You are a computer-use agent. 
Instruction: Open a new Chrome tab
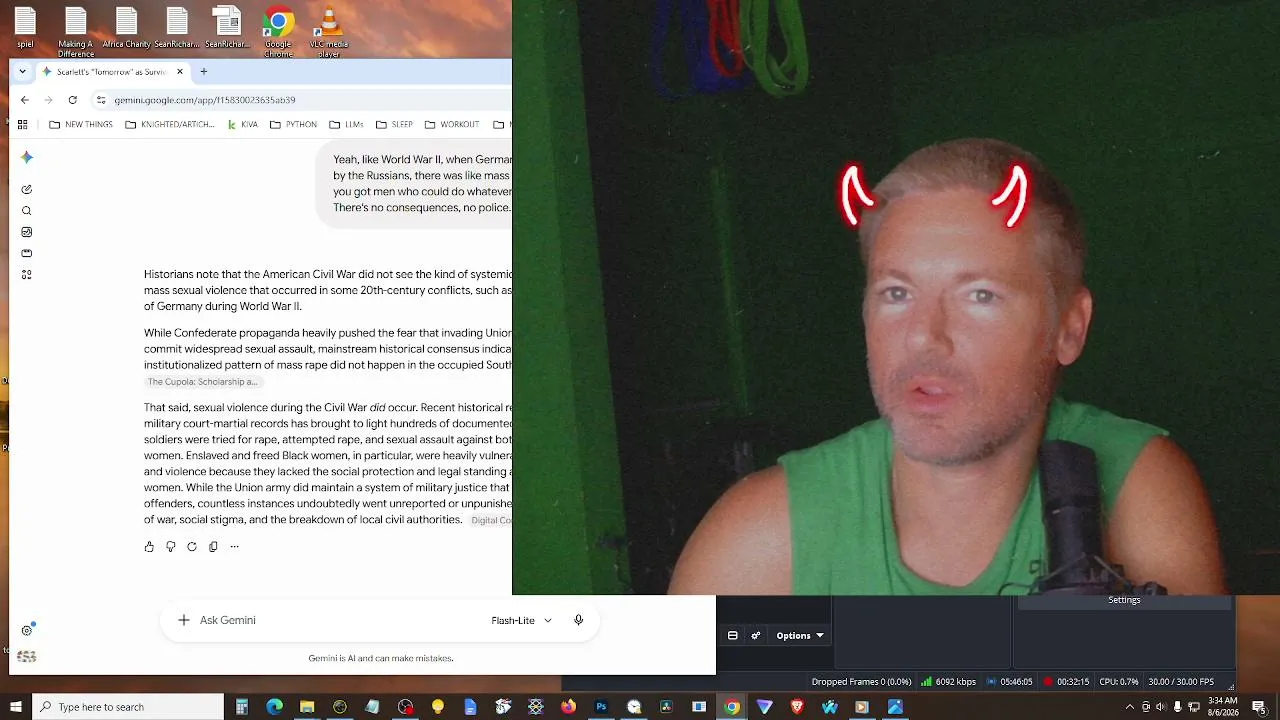[203, 72]
